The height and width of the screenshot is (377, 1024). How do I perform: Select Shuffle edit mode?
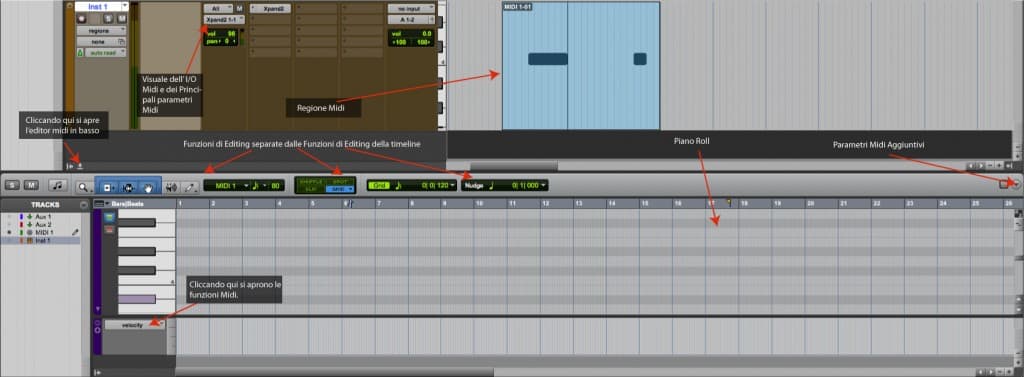310,182
